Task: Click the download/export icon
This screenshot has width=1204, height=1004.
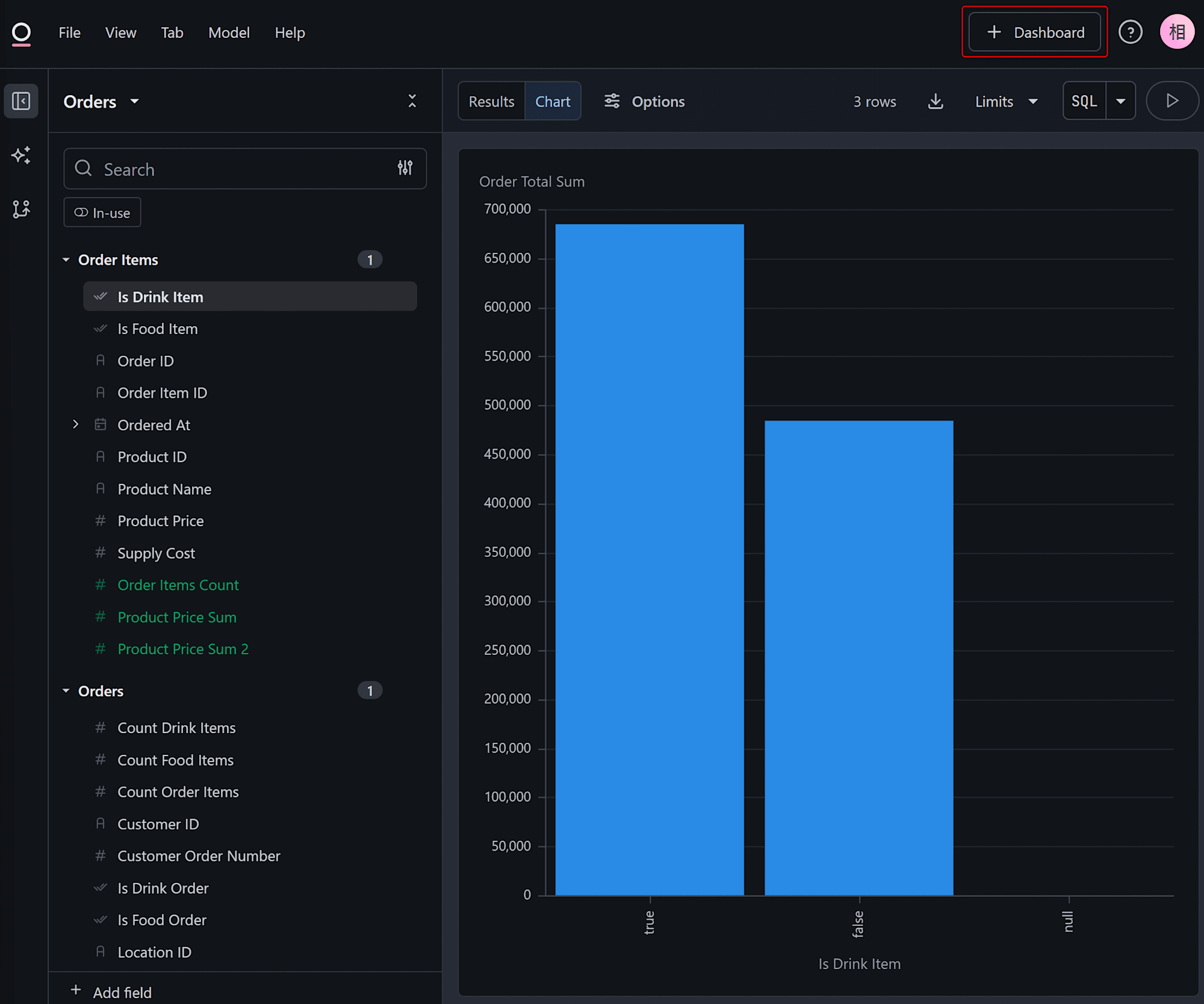Action: [x=935, y=100]
